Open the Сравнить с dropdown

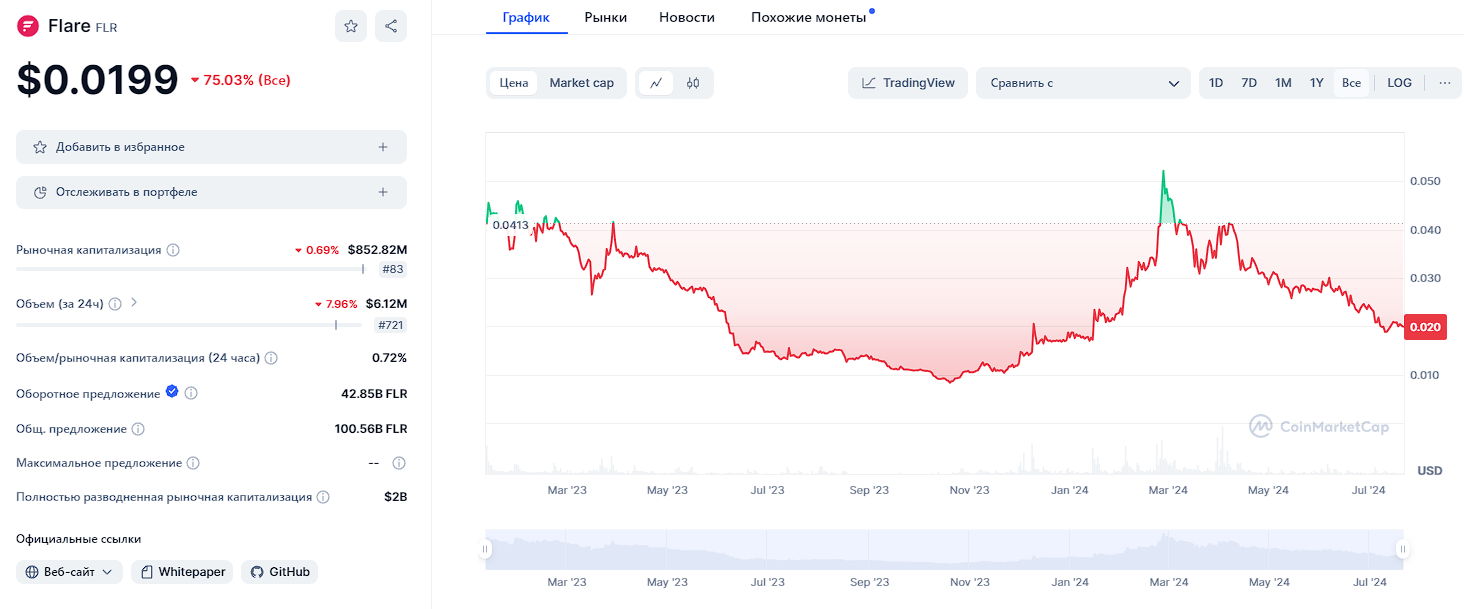pos(1084,83)
